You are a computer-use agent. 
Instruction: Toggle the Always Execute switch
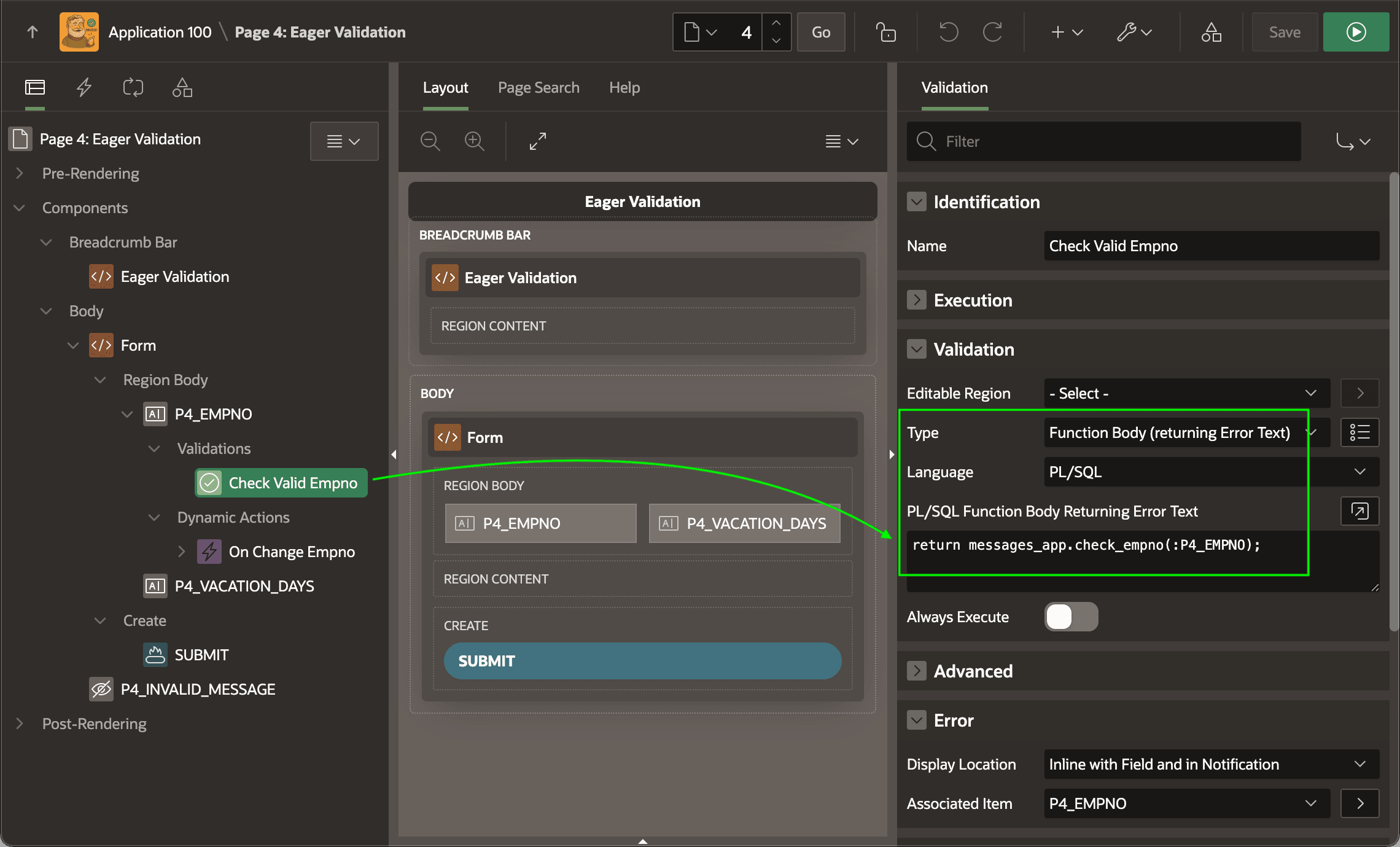point(1071,617)
